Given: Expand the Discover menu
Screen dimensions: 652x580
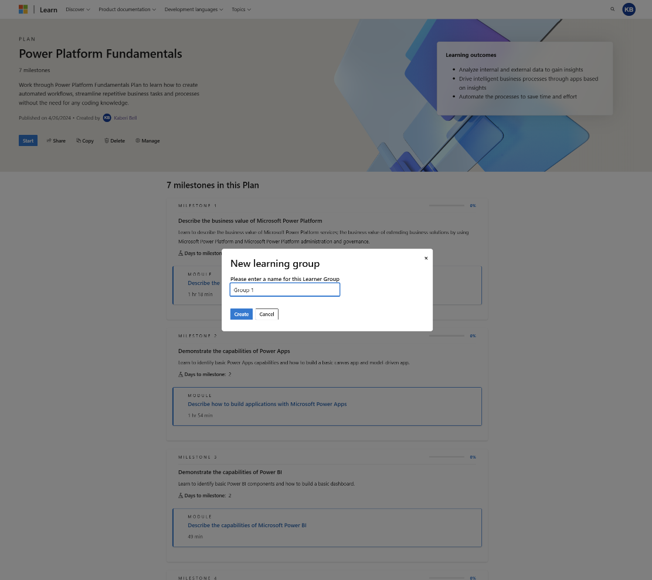Looking at the screenshot, I should tap(78, 9).
